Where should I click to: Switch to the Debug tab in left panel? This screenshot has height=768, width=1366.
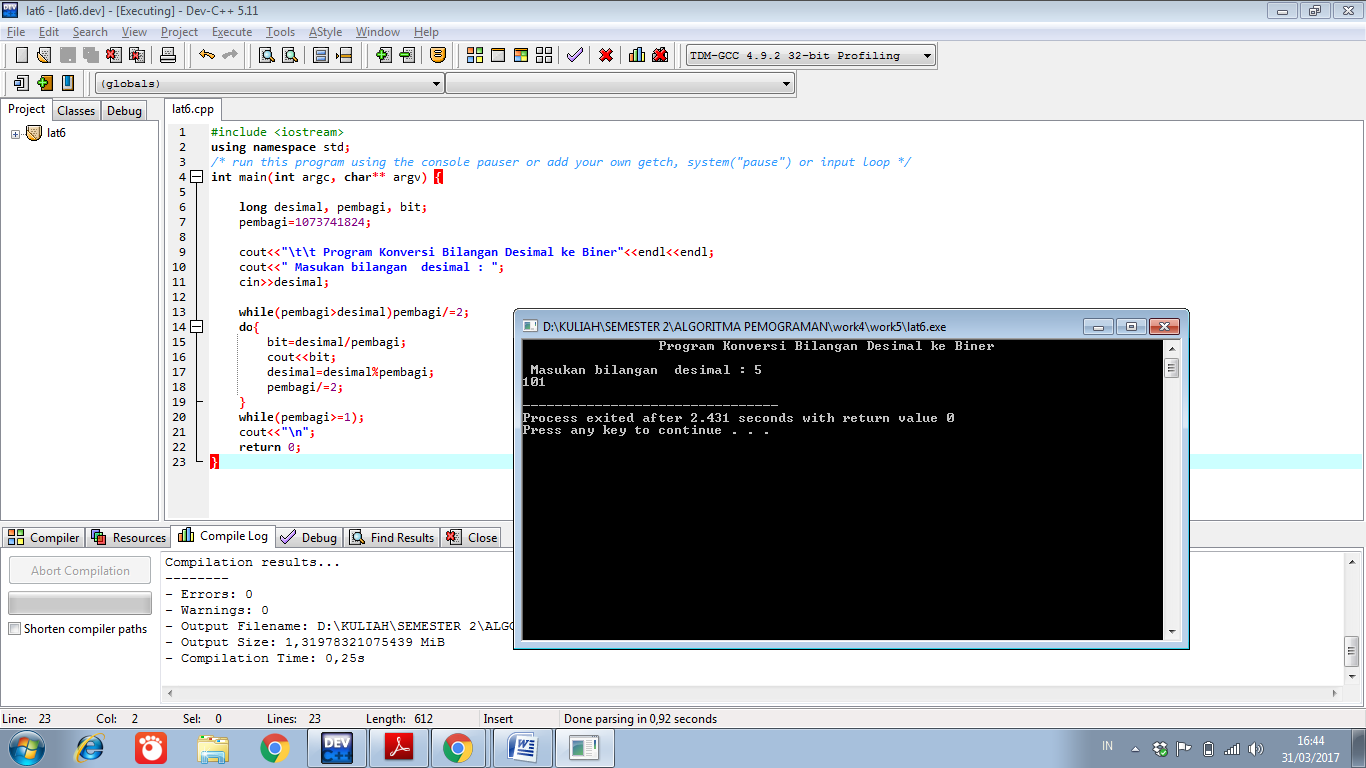tap(124, 111)
